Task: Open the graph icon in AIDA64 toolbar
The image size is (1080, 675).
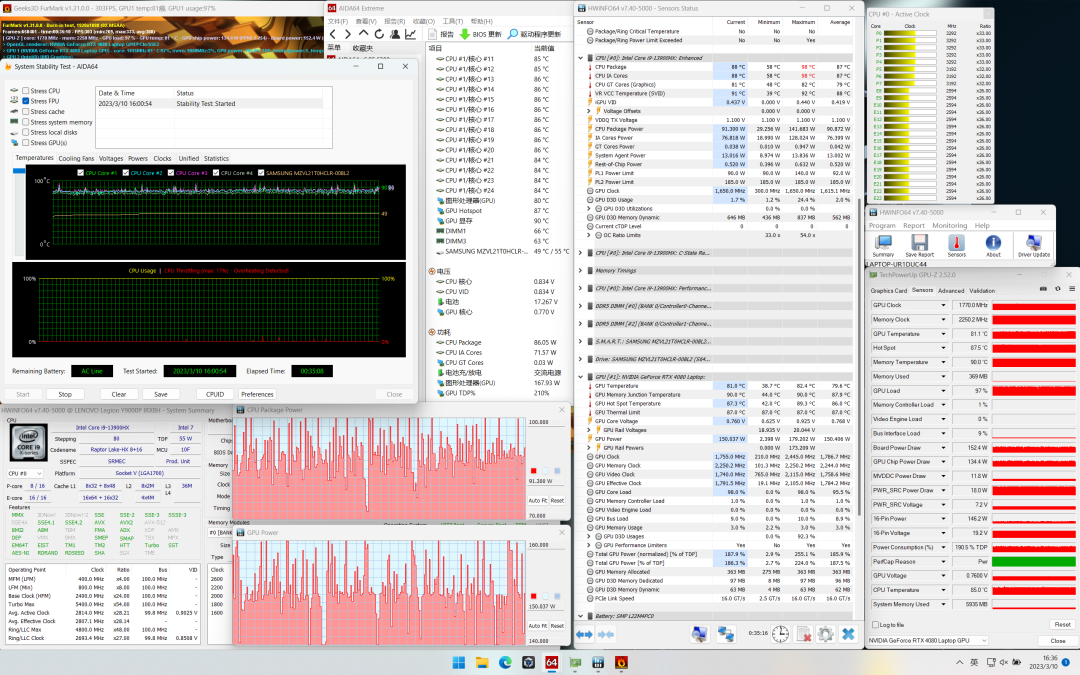Action: click(x=411, y=34)
